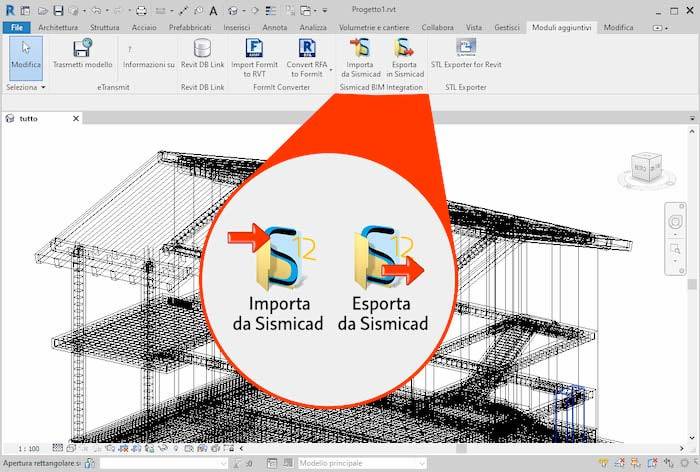Click the view scroll-up arrow on the right
700x472 pixels.
(692, 131)
